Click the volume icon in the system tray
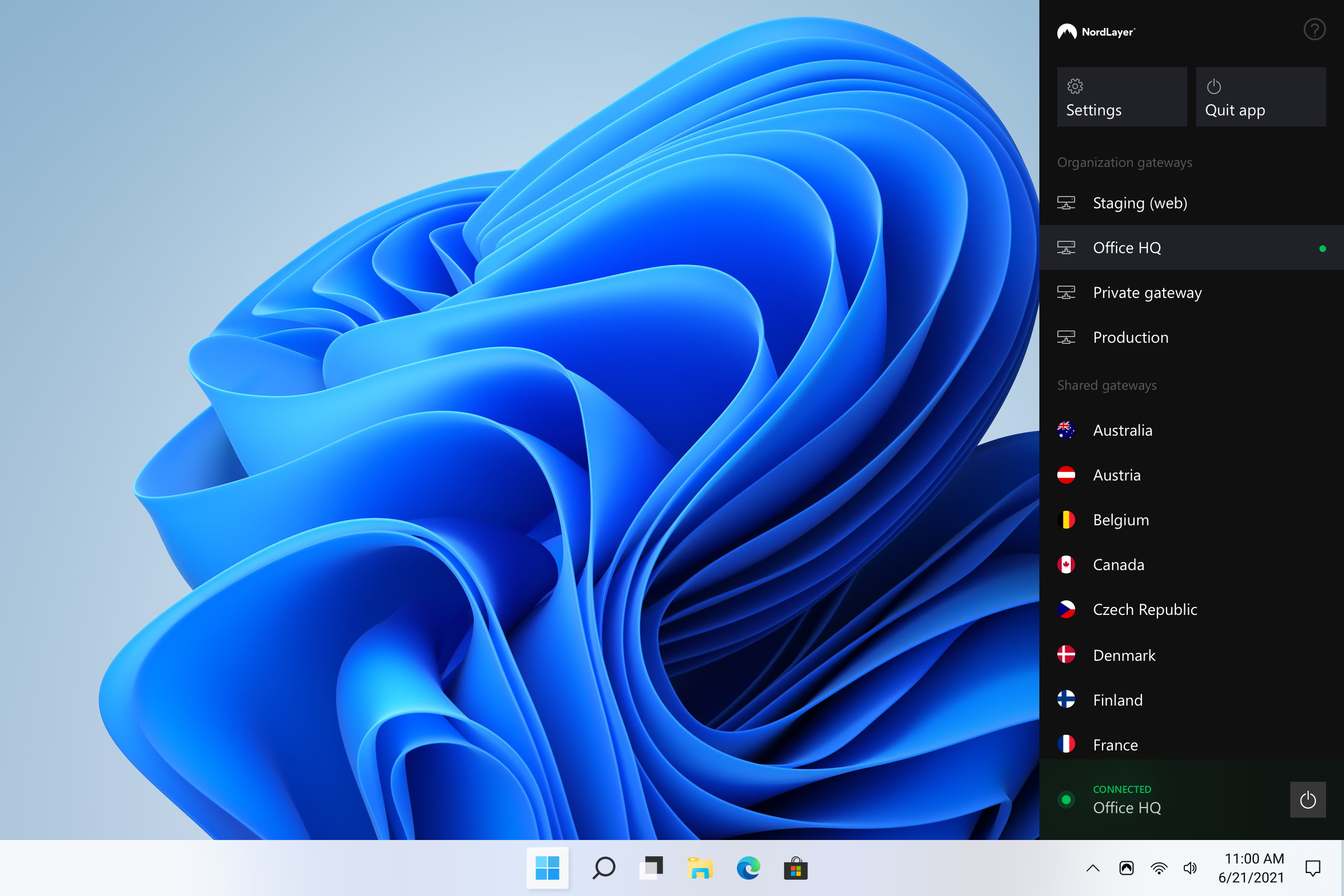The image size is (1344, 896). click(x=1191, y=868)
